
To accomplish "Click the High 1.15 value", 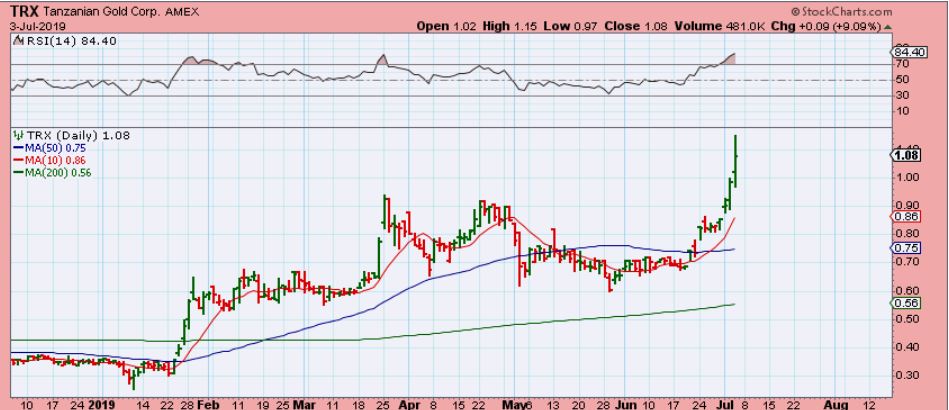I will tap(511, 27).
